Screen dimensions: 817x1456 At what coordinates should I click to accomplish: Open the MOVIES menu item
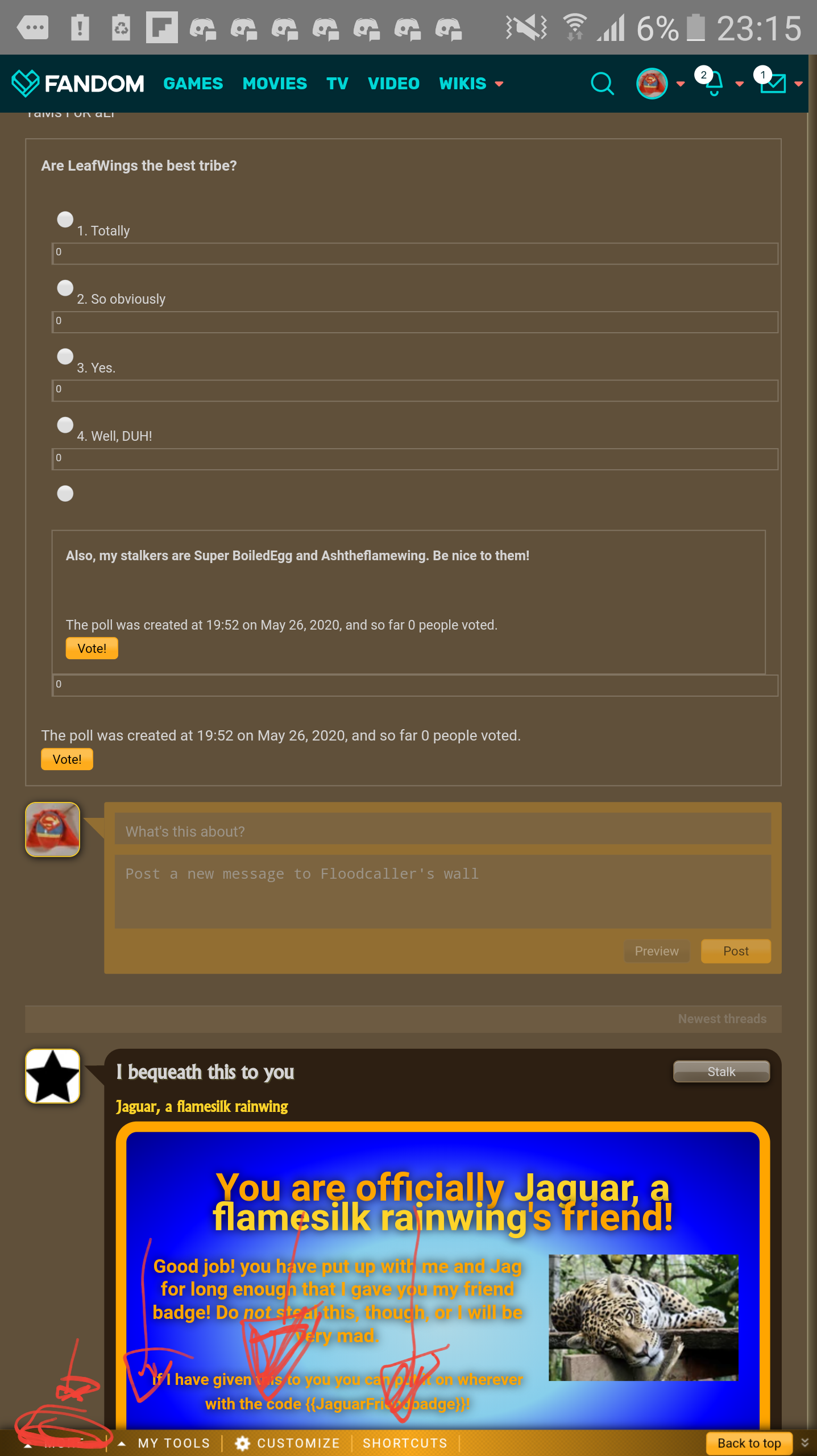tap(275, 84)
